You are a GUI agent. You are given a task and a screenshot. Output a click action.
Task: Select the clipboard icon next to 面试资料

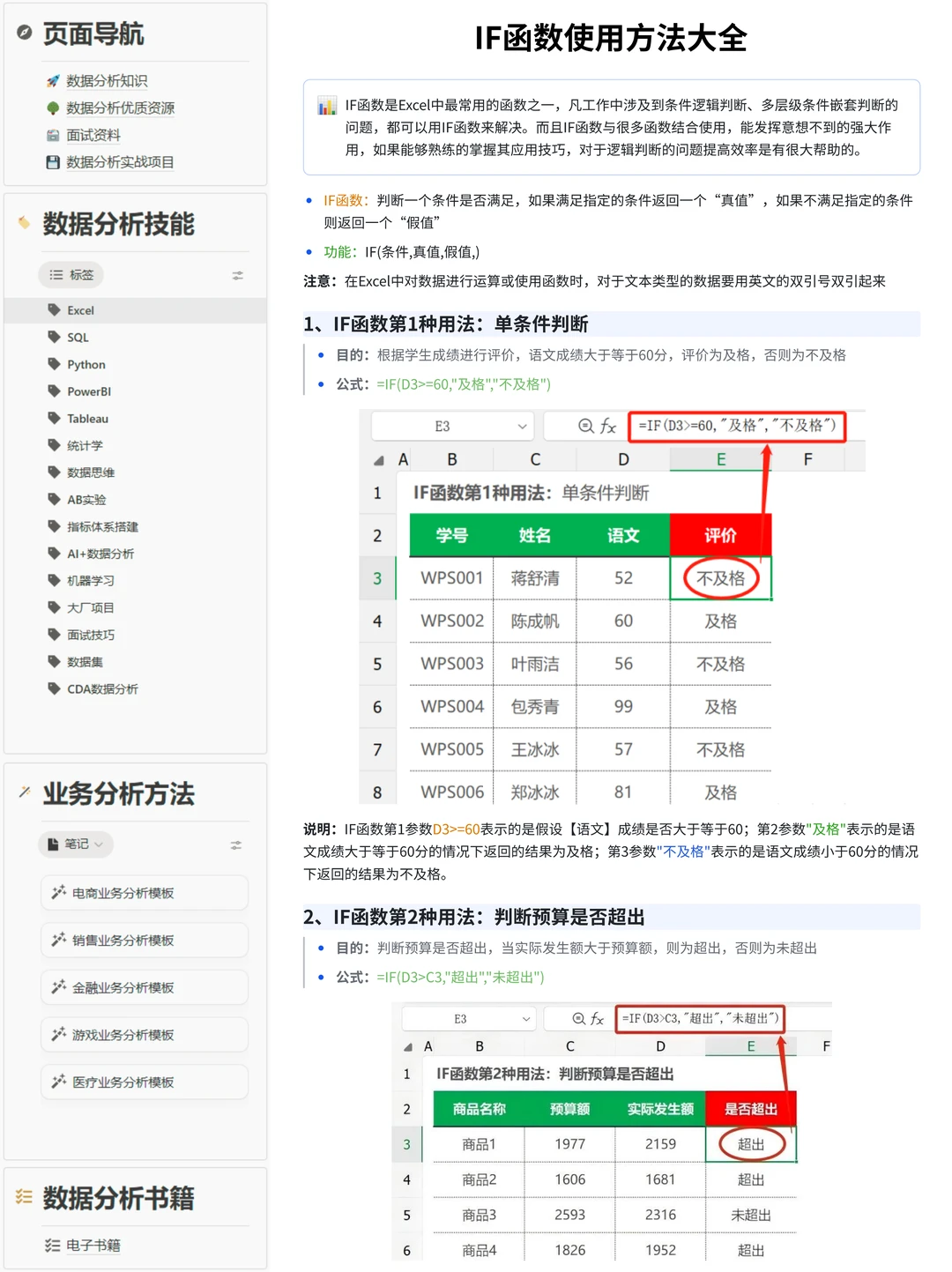[53, 135]
